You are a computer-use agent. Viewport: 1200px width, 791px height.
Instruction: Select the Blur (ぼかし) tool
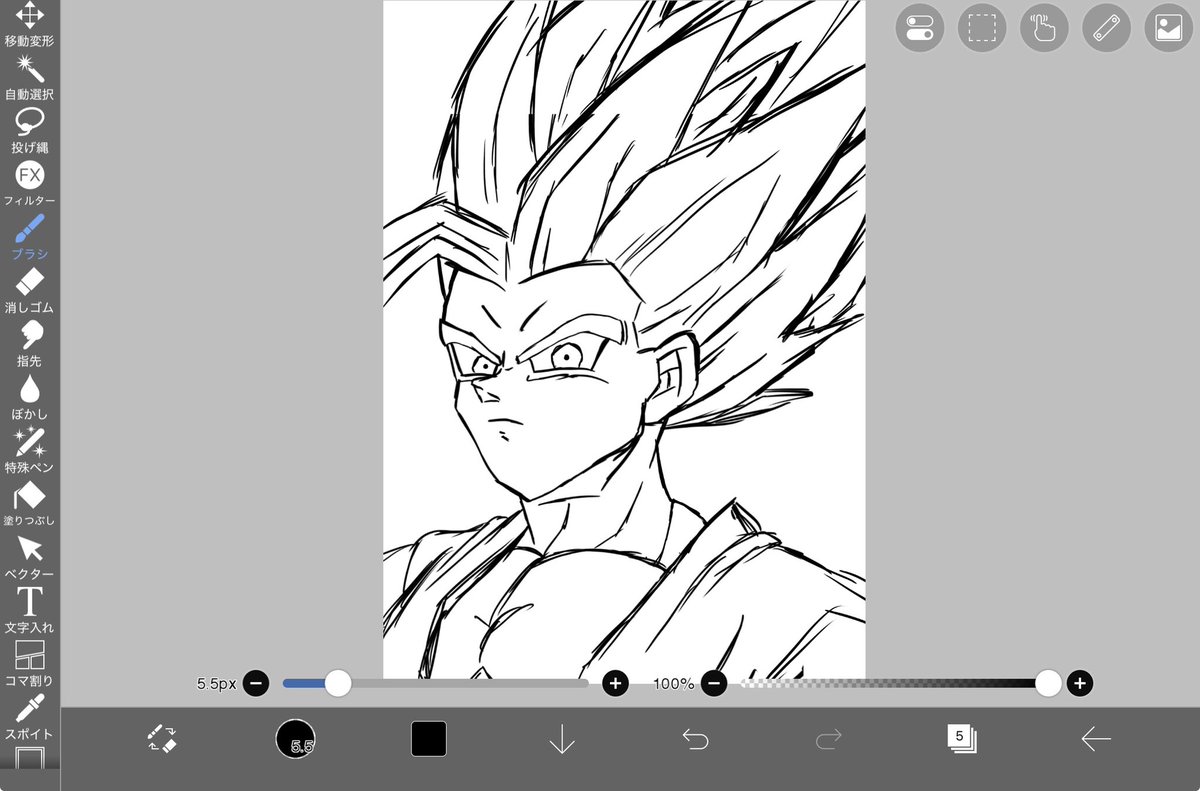tap(30, 398)
